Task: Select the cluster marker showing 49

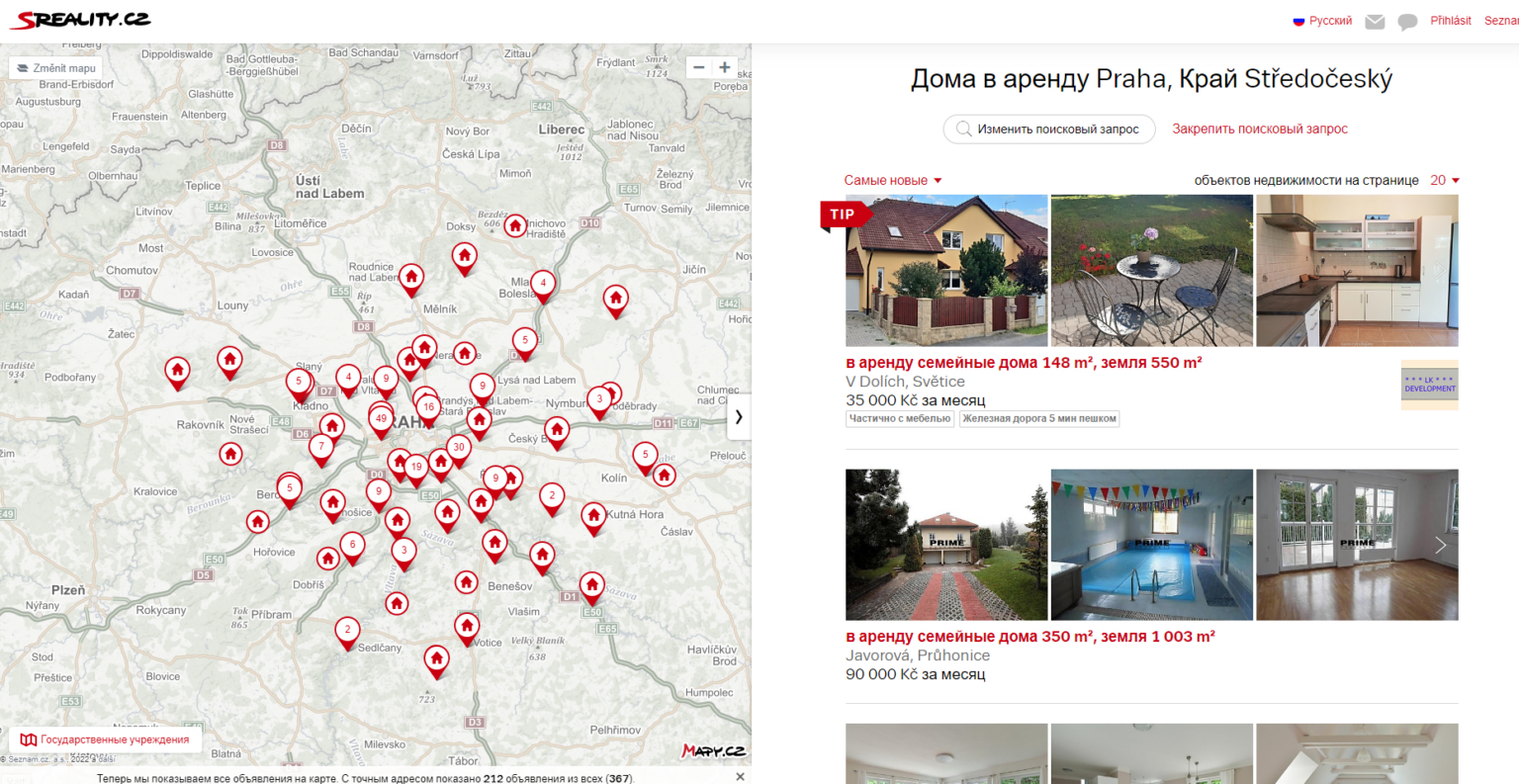Action: (x=381, y=419)
